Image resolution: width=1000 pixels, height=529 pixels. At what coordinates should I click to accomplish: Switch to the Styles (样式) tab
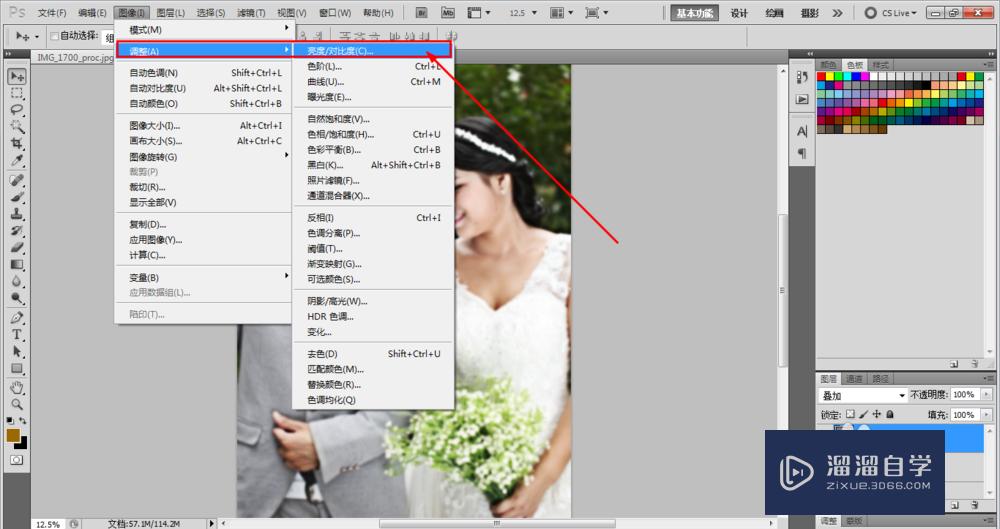(x=881, y=65)
